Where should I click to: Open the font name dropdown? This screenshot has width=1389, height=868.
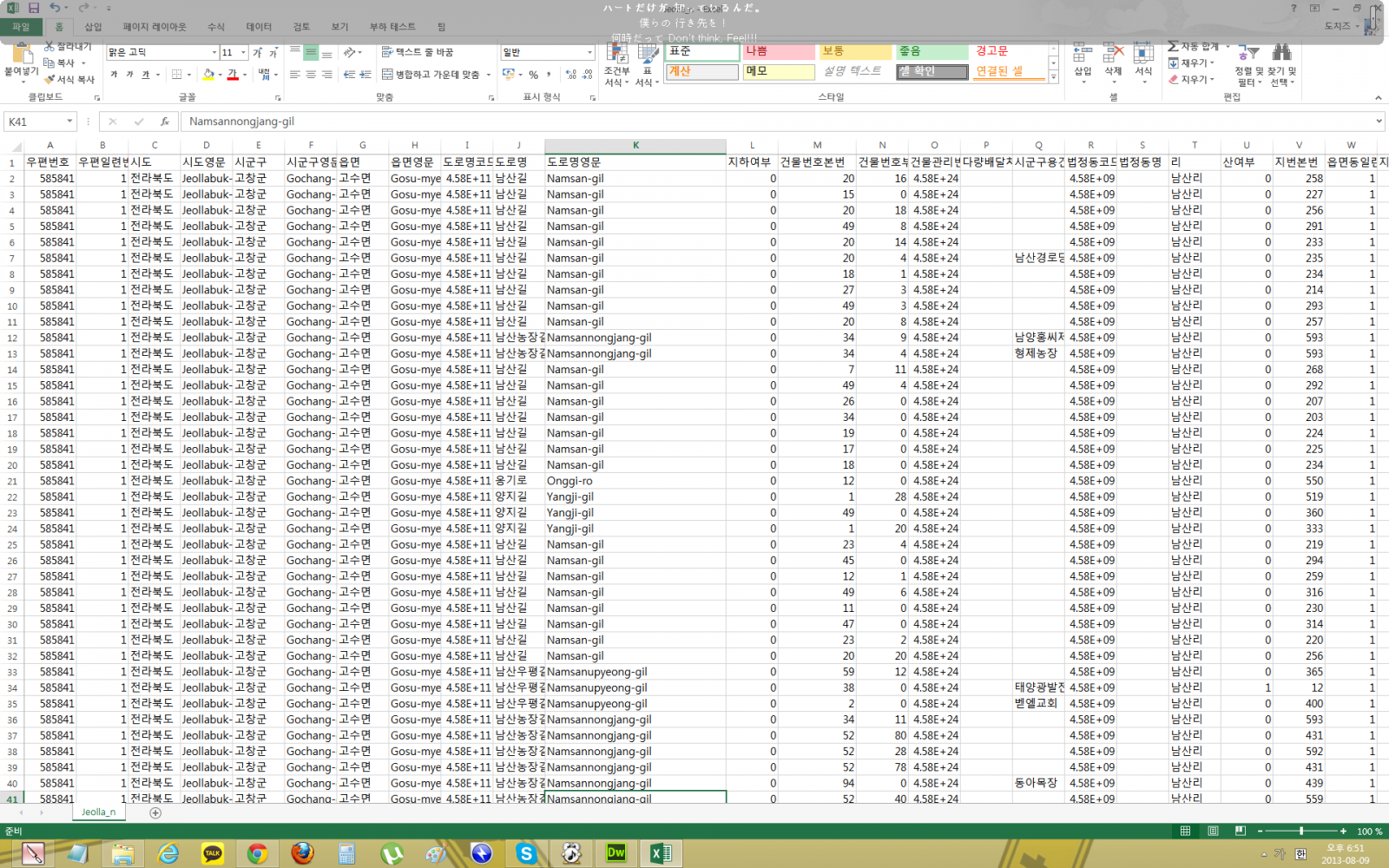(x=214, y=53)
